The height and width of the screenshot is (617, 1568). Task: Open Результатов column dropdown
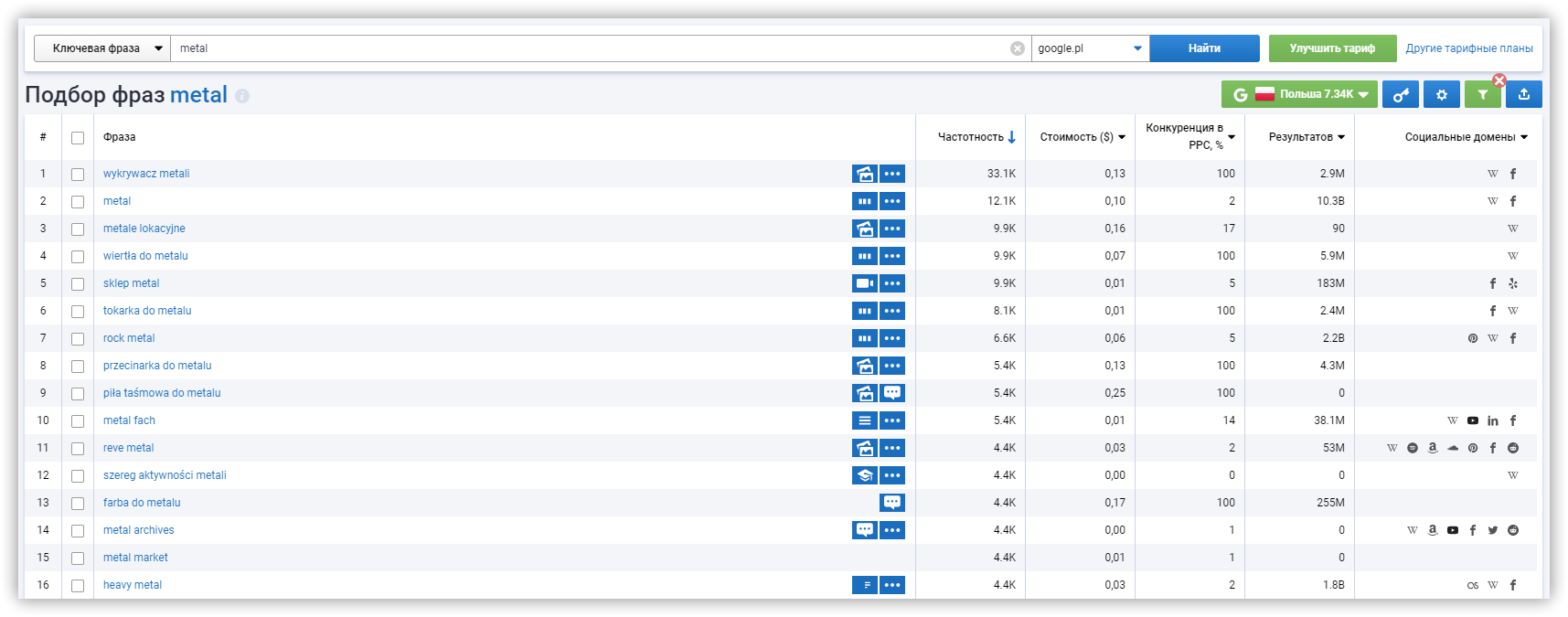[x=1307, y=137]
